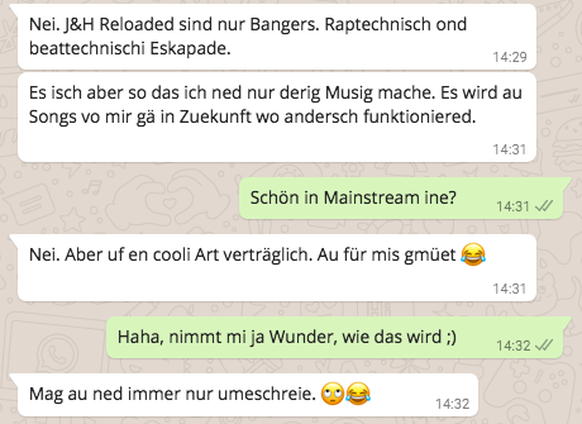Click 14:32 timestamp on "Haha" message
The image size is (582, 424).
tap(513, 345)
